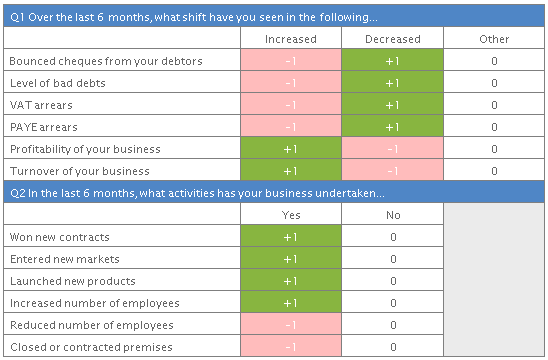Screen dimensions: 548x360
Task: Select the No cell for Closed or contracted premises
Action: (392, 347)
